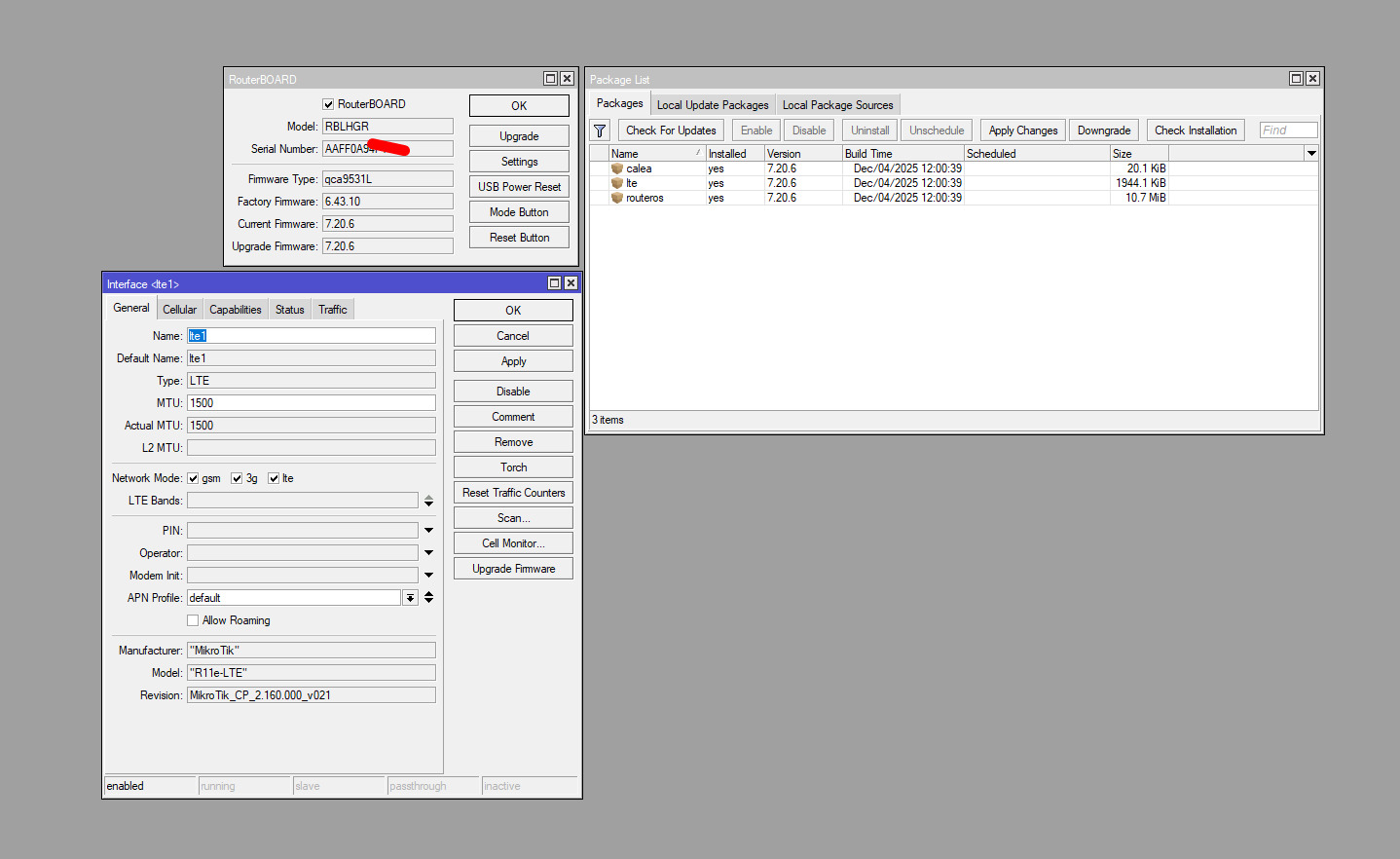
Task: Expand the Modem Init field arrow
Action: [428, 576]
